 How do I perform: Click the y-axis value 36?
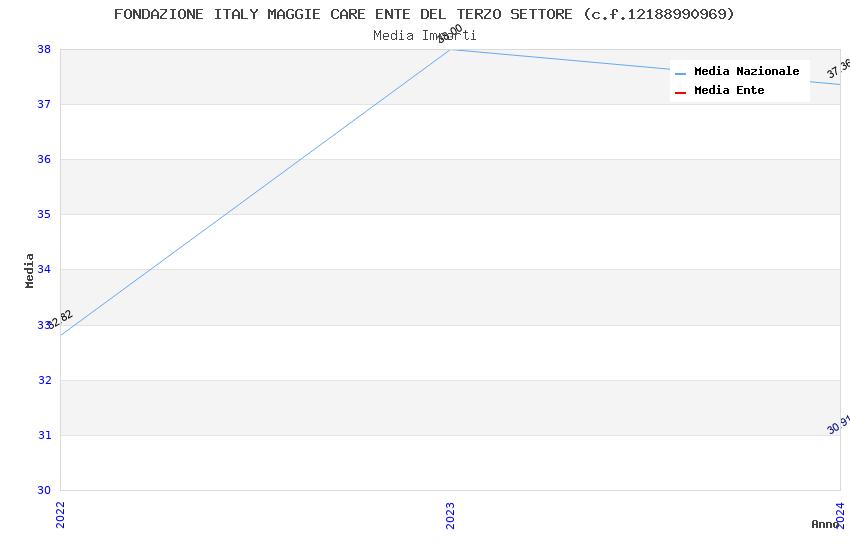point(44,159)
